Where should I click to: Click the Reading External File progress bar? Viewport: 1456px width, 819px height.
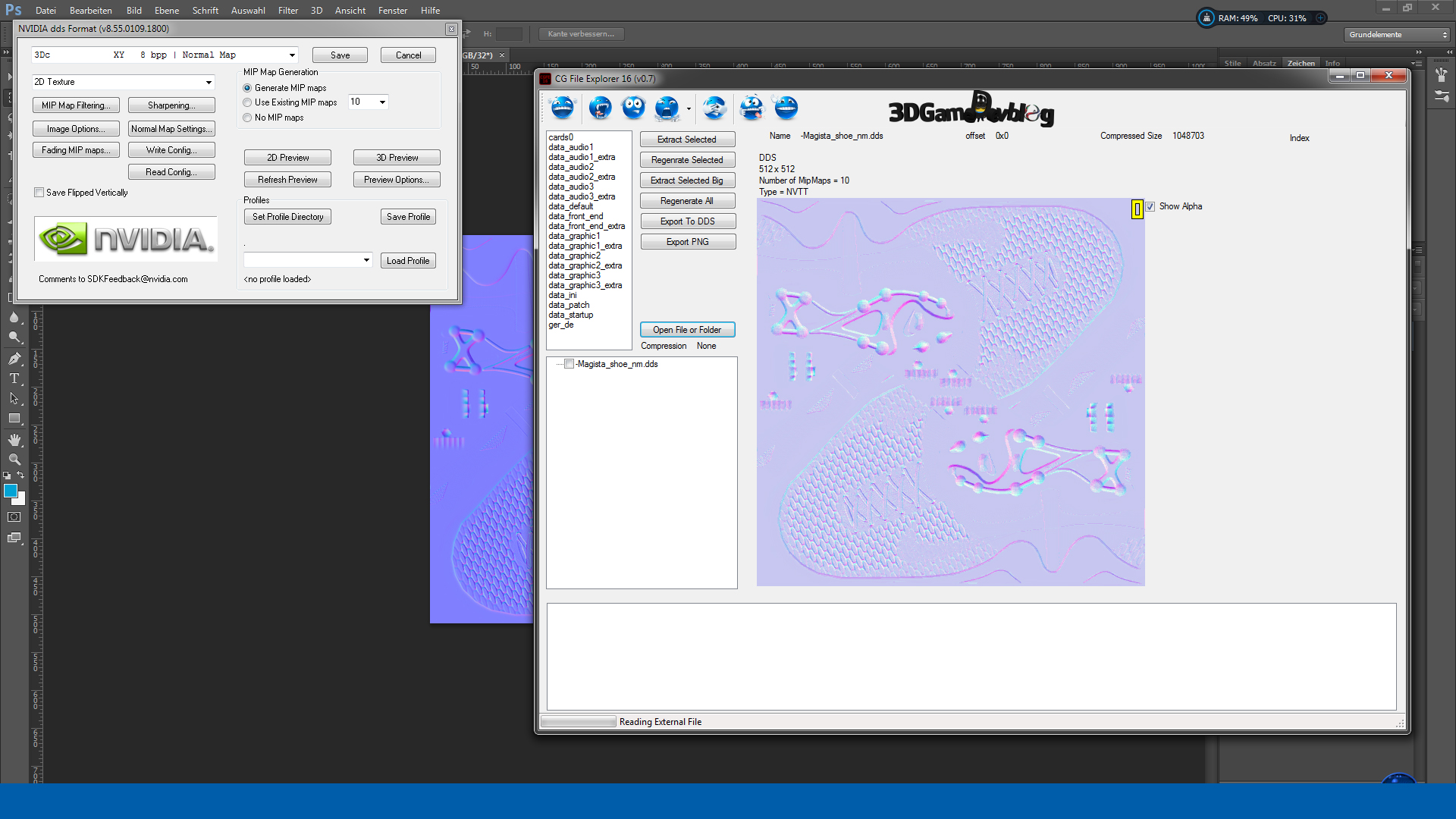(579, 722)
